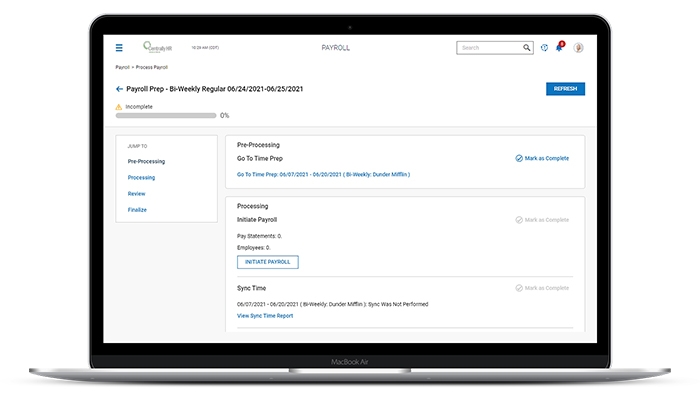Click the CentrallyHR logo
Viewport: 700px width, 400px height.
coord(157,47)
